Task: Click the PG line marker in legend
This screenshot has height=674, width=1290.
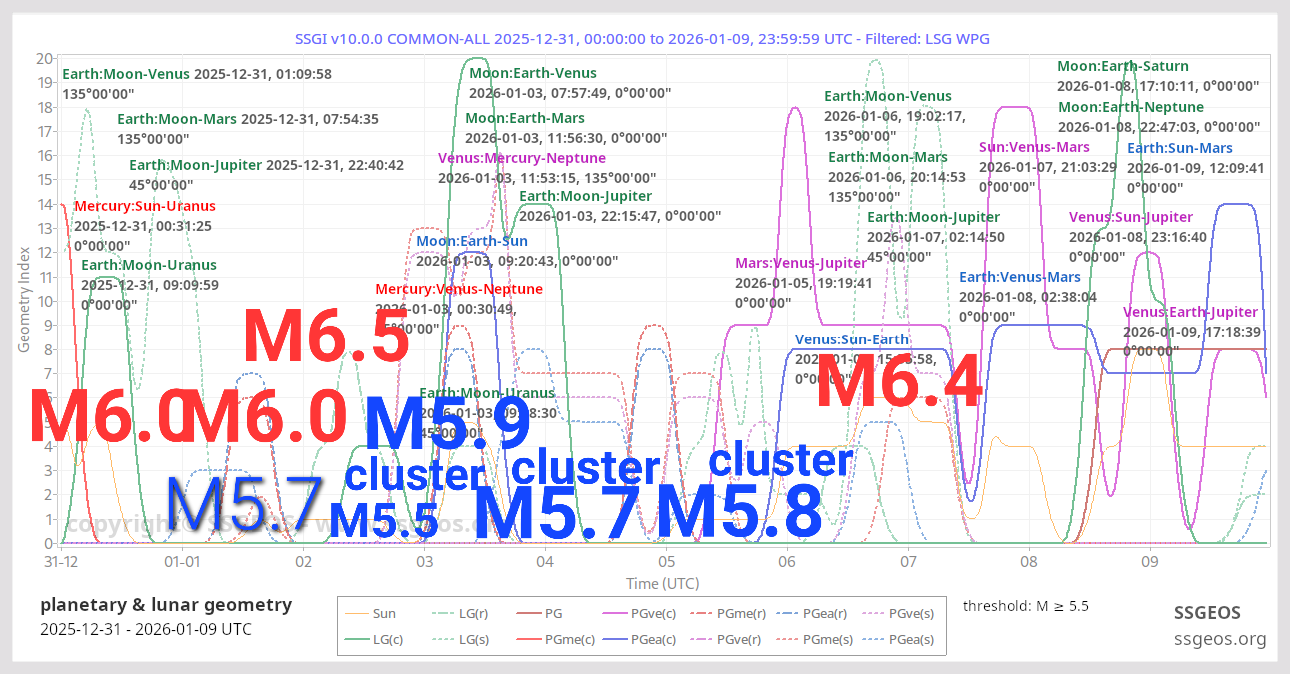Action: pos(527,613)
